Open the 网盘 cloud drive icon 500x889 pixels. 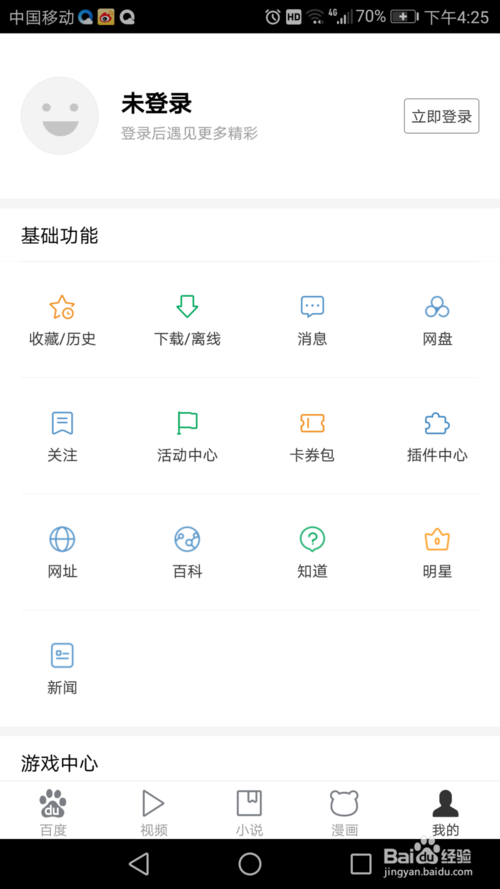coord(437,307)
